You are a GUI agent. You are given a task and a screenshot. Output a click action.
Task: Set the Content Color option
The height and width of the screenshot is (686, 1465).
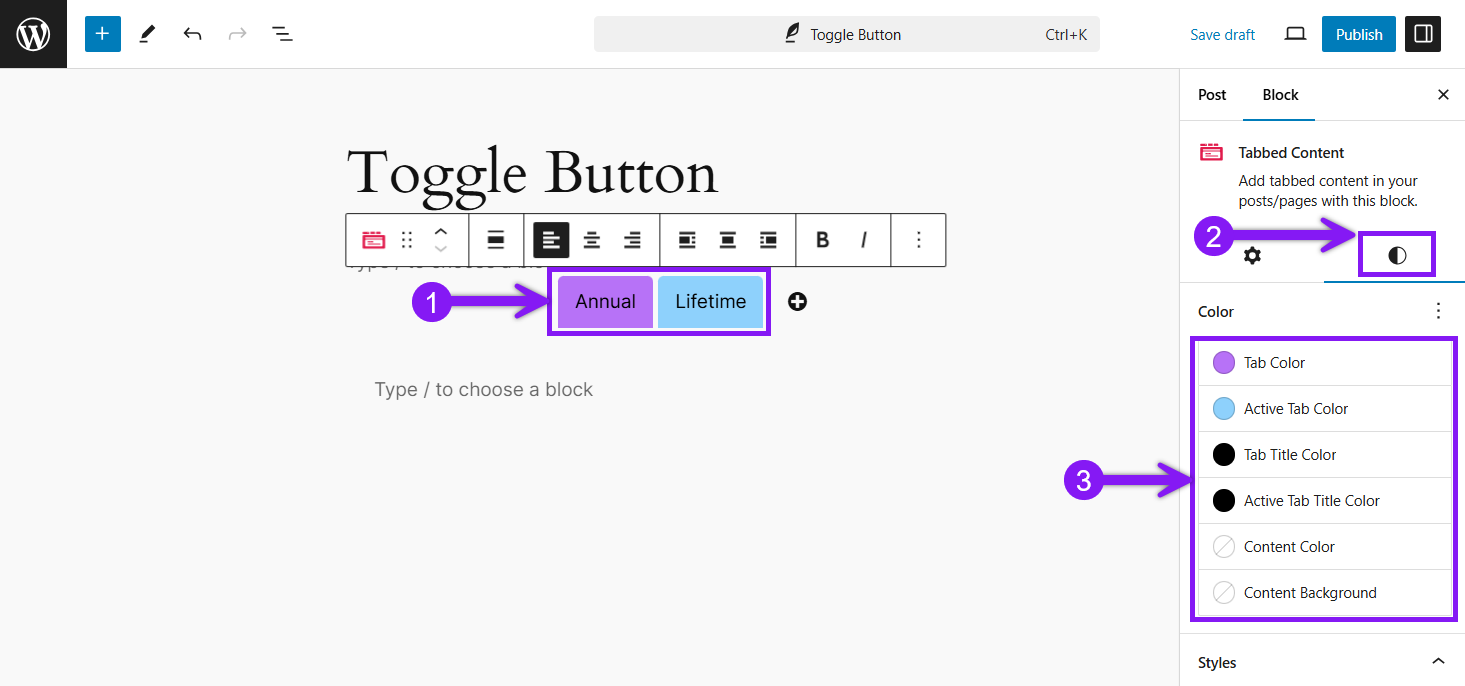[x=1324, y=547]
